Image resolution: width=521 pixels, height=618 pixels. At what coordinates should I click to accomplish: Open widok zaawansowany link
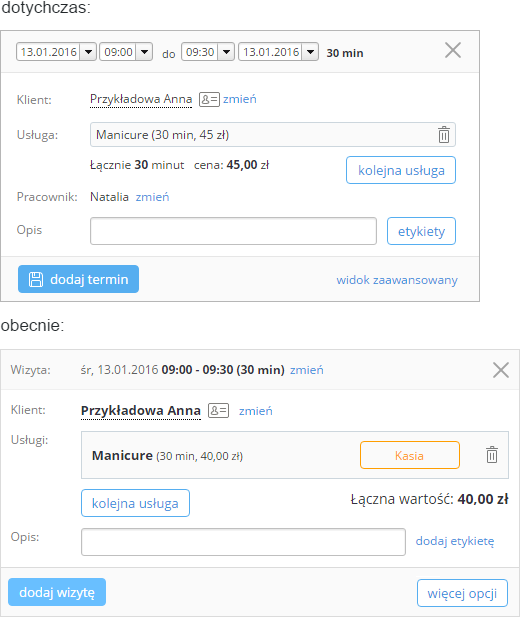coord(397,280)
